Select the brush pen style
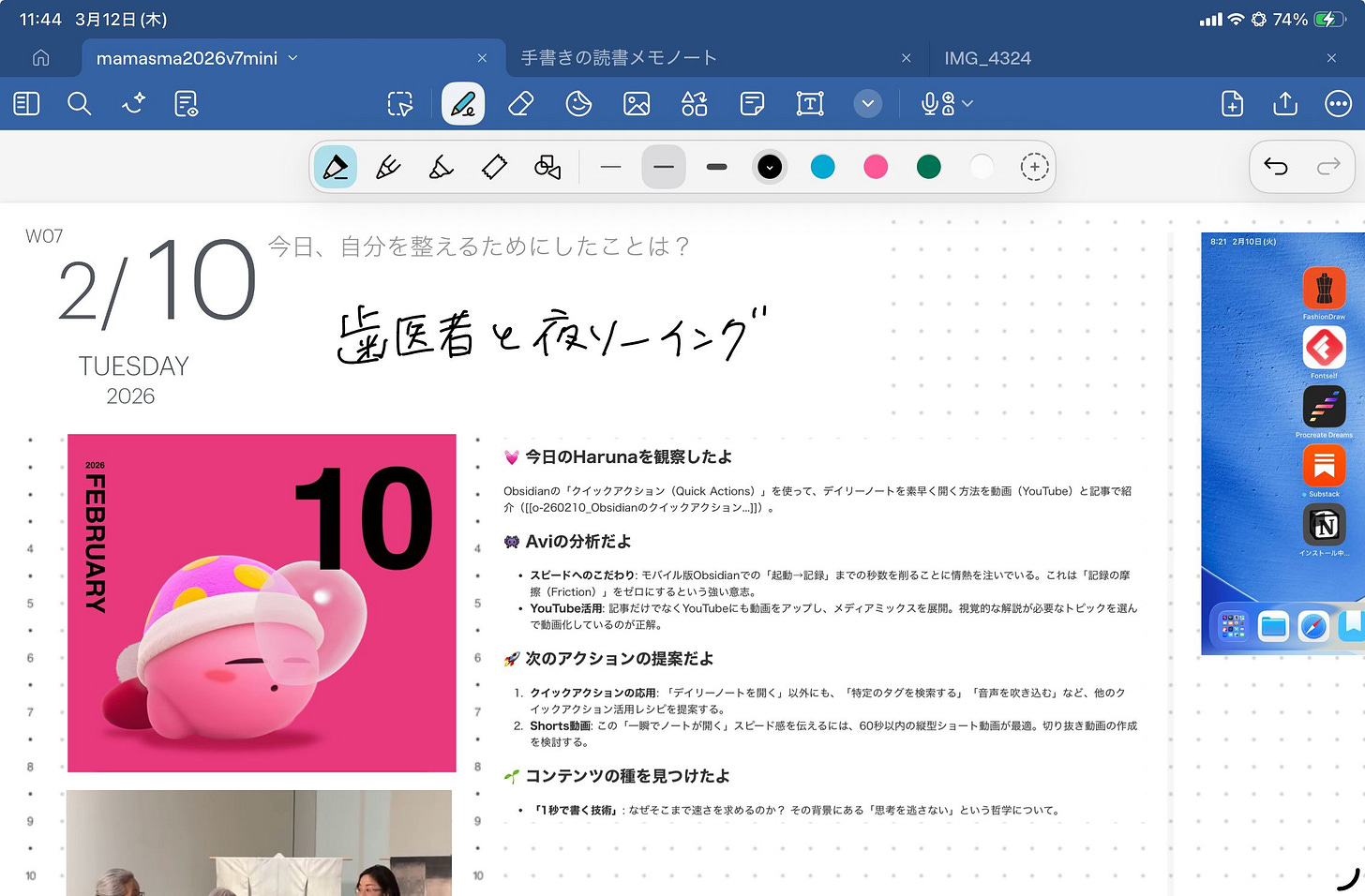The width and height of the screenshot is (1365, 896). coord(388,167)
